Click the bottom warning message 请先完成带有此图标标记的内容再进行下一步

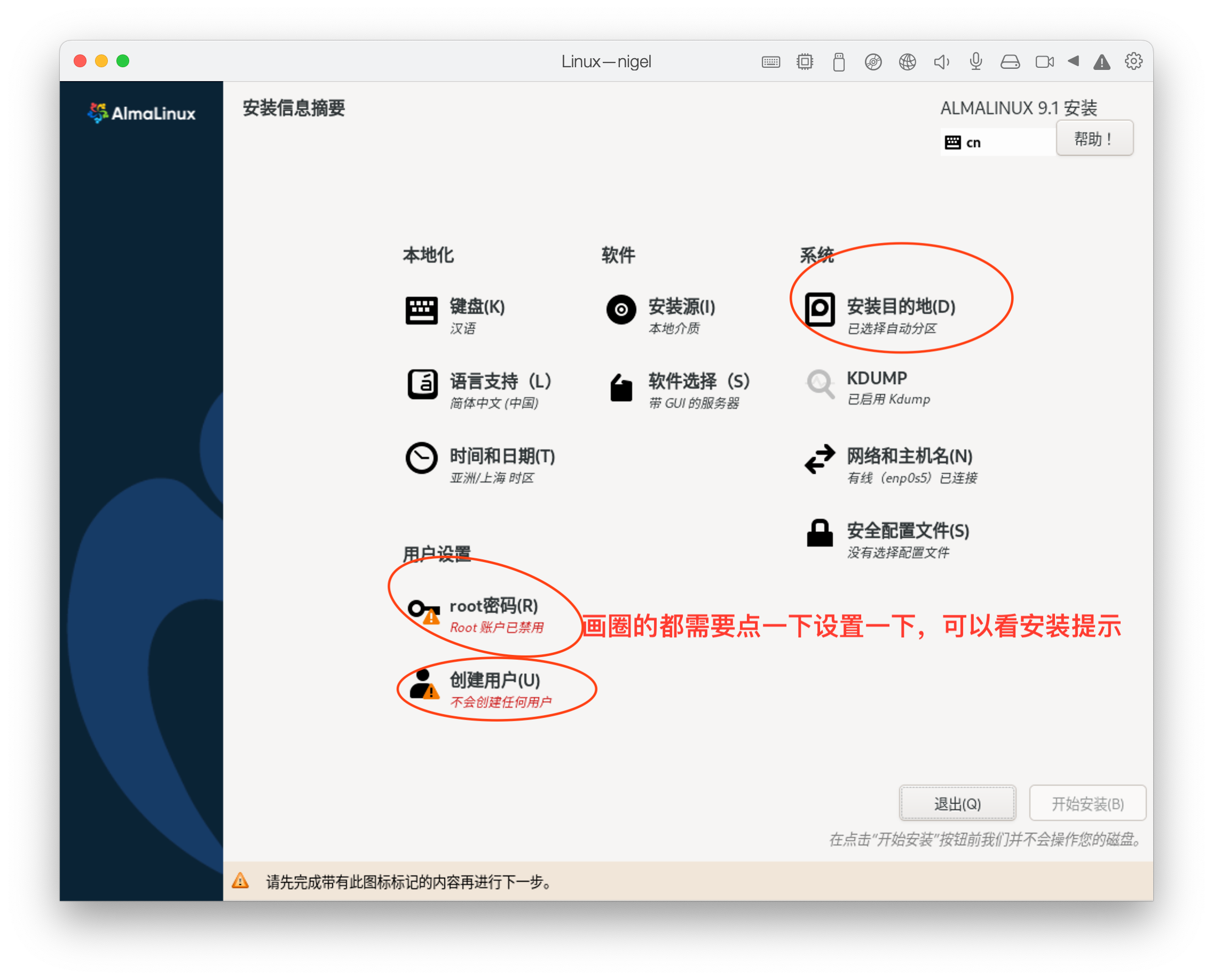pyautogui.click(x=409, y=881)
